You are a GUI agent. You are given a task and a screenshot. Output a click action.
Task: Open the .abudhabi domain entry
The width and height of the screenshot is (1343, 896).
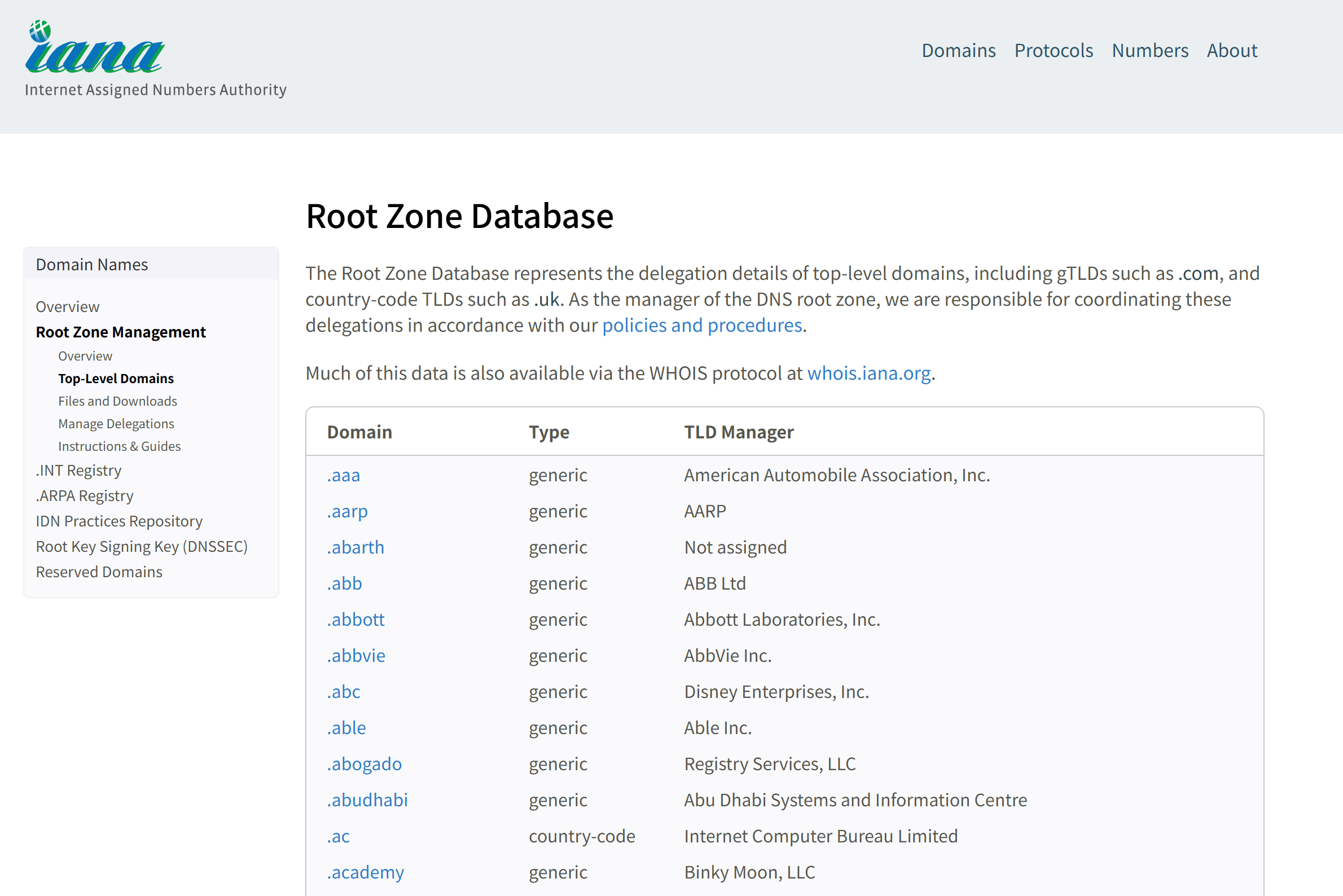click(367, 800)
